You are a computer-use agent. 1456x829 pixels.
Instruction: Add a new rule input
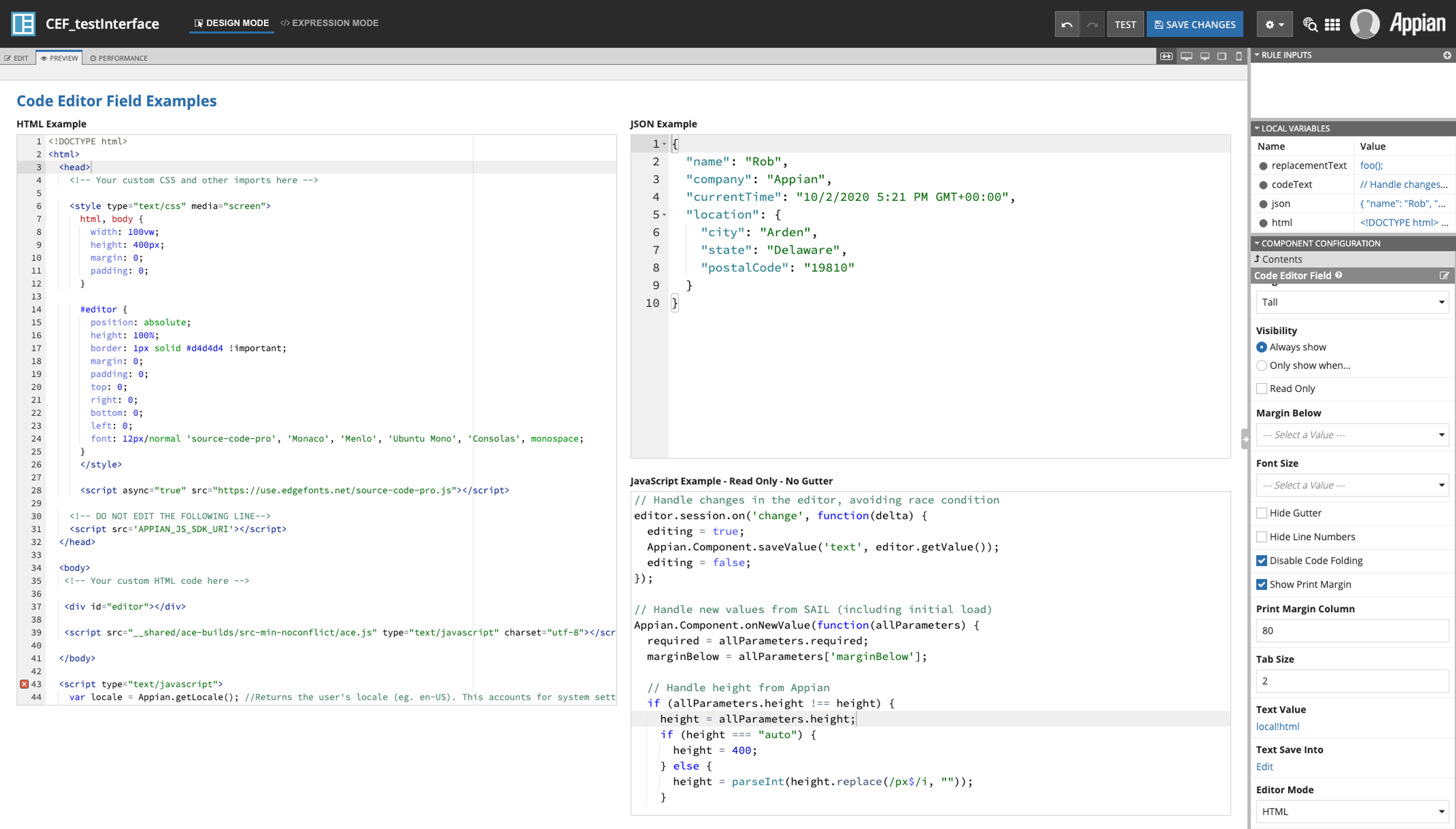tap(1446, 55)
